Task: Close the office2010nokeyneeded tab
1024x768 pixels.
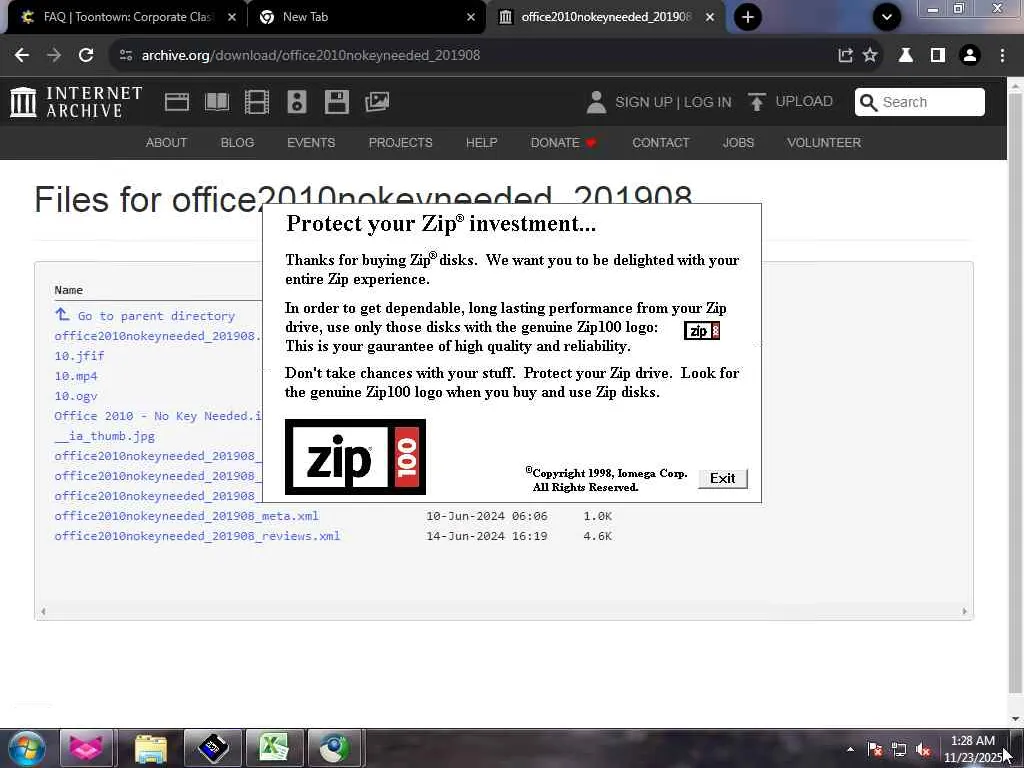Action: point(710,17)
